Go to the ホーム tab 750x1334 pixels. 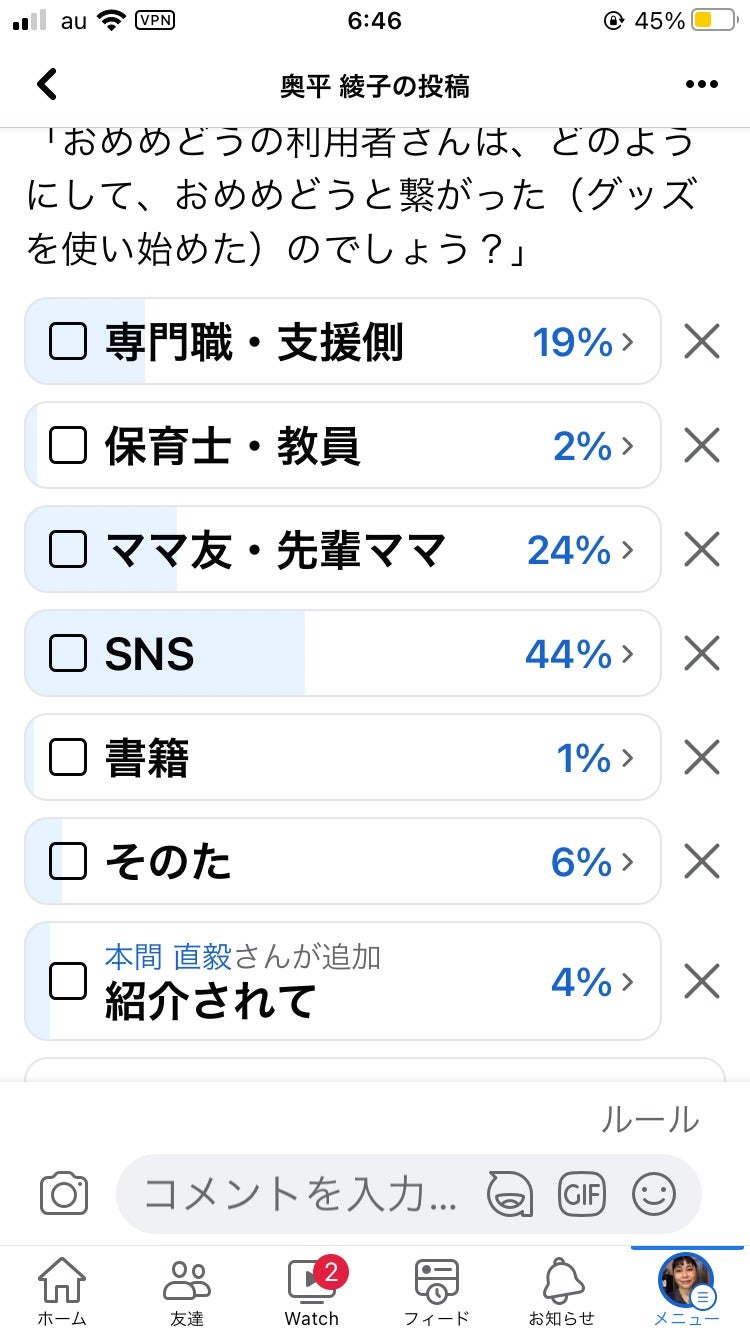62,1290
